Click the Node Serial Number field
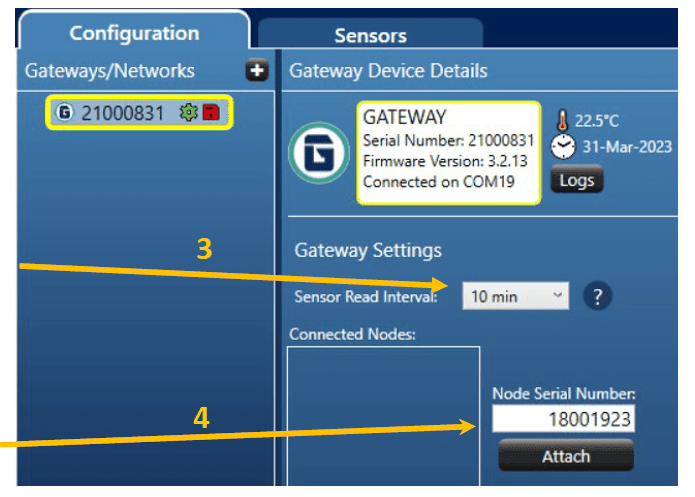 click(x=565, y=419)
